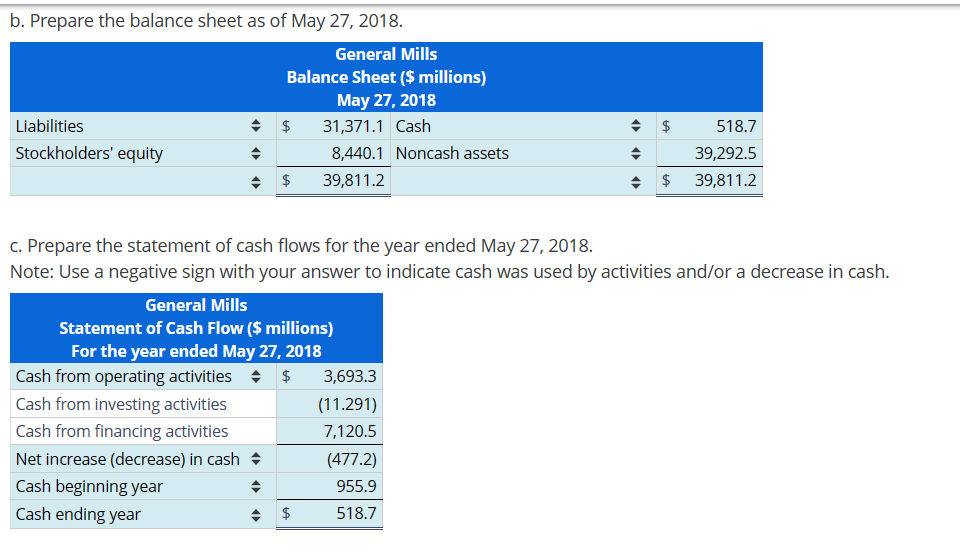Viewport: 960px width, 559px height.
Task: Open the Cash ending year dropdown
Action: coord(143,514)
